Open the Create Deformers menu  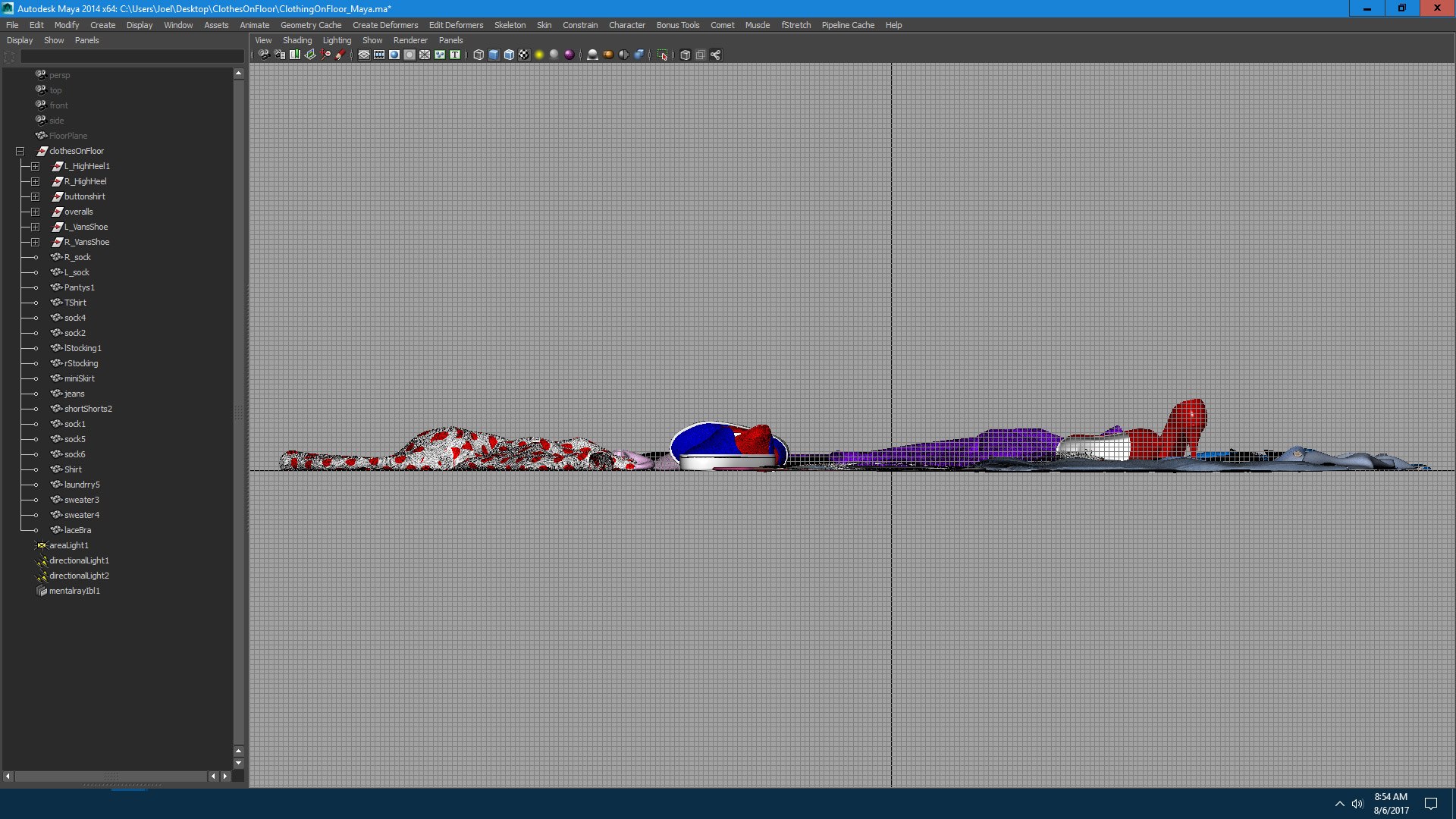[385, 25]
